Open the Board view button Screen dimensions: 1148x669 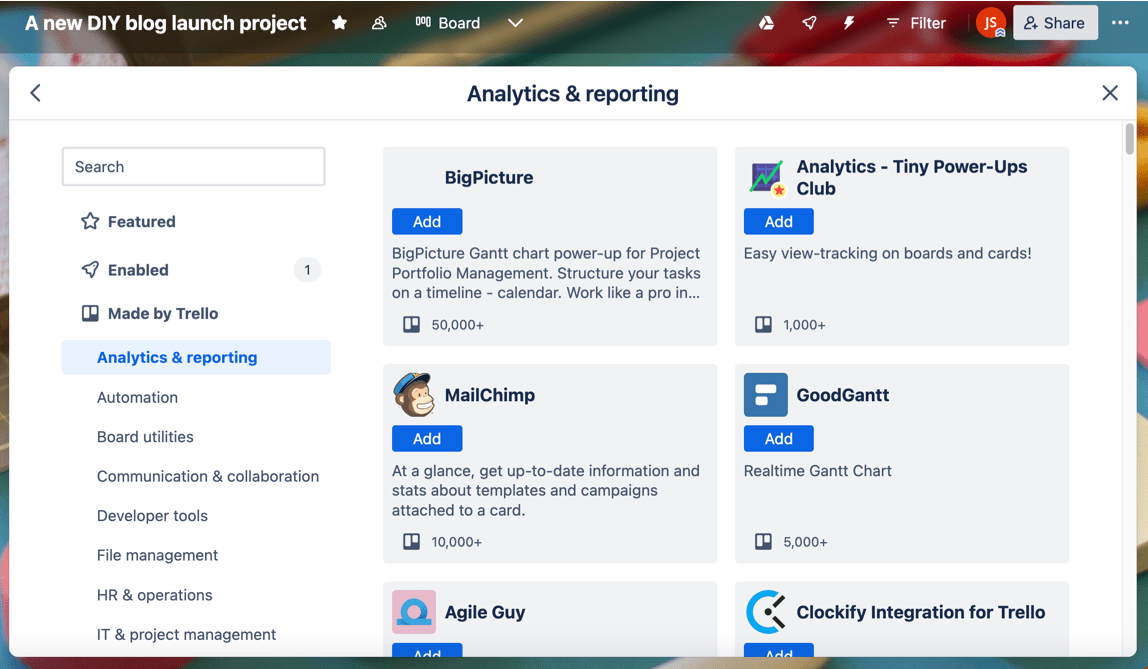(447, 23)
